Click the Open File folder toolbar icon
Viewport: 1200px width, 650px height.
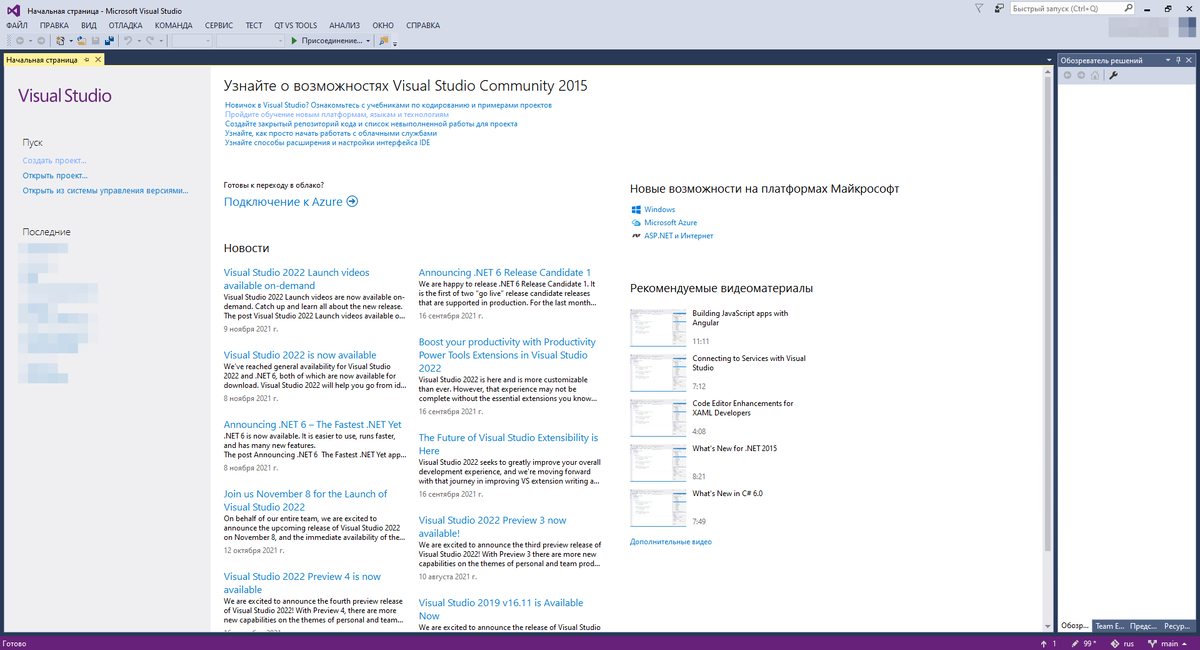pos(81,41)
